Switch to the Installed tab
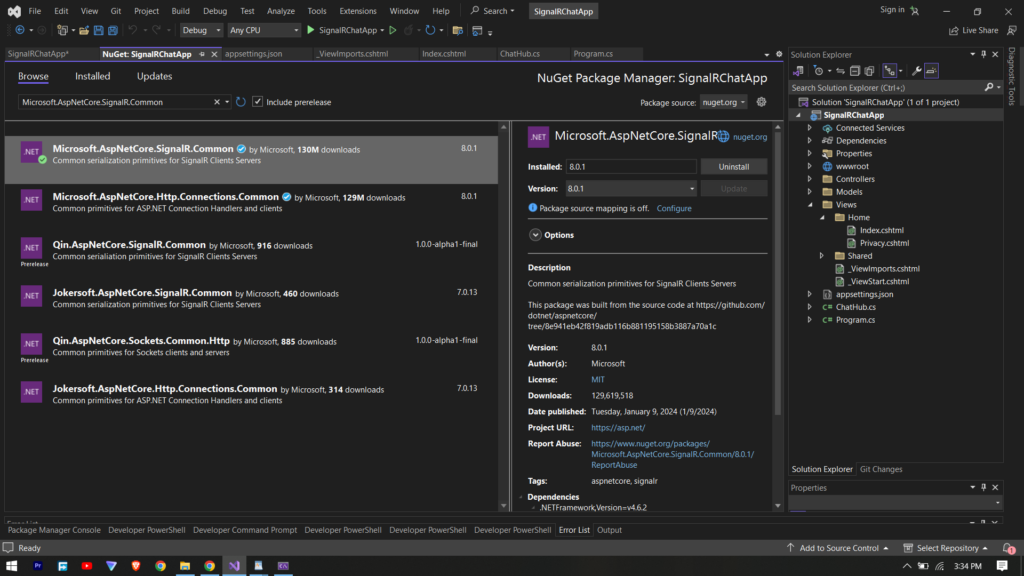1024x576 pixels. point(92,76)
